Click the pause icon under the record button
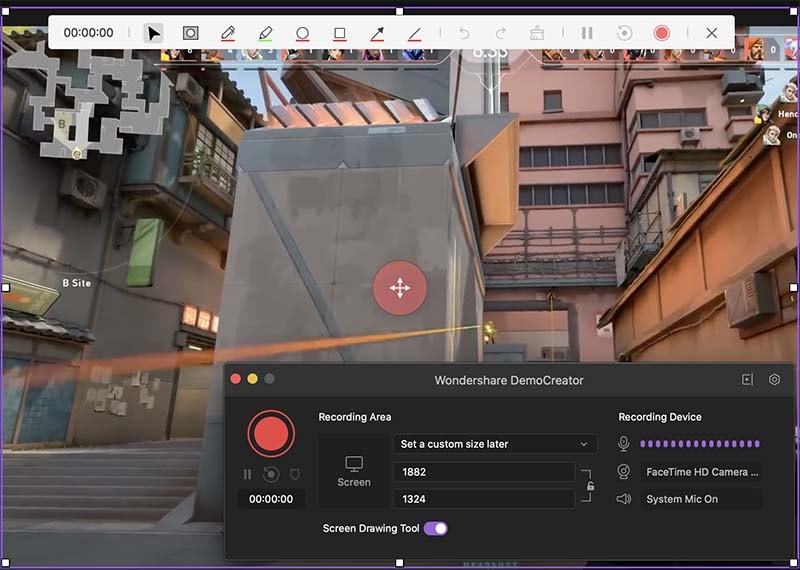The height and width of the screenshot is (570, 800). [x=247, y=475]
